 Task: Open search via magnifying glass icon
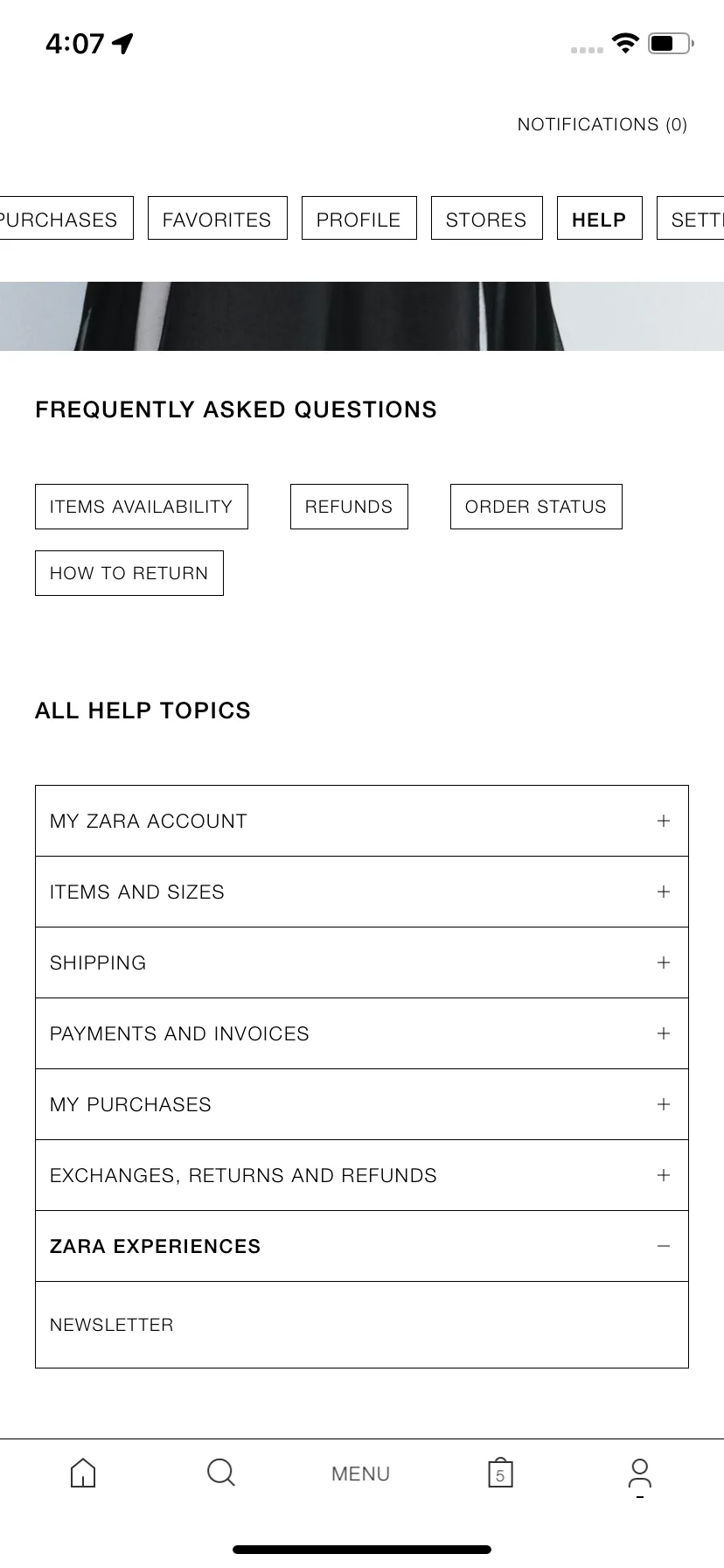pyautogui.click(x=221, y=1472)
